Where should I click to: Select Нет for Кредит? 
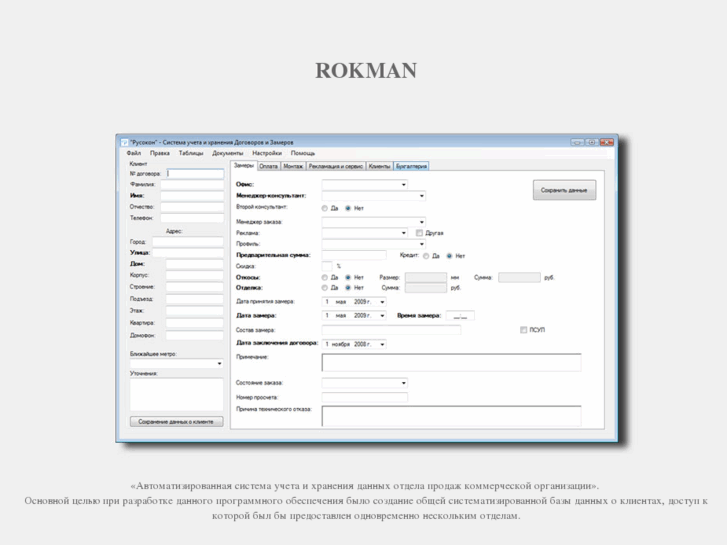(449, 256)
